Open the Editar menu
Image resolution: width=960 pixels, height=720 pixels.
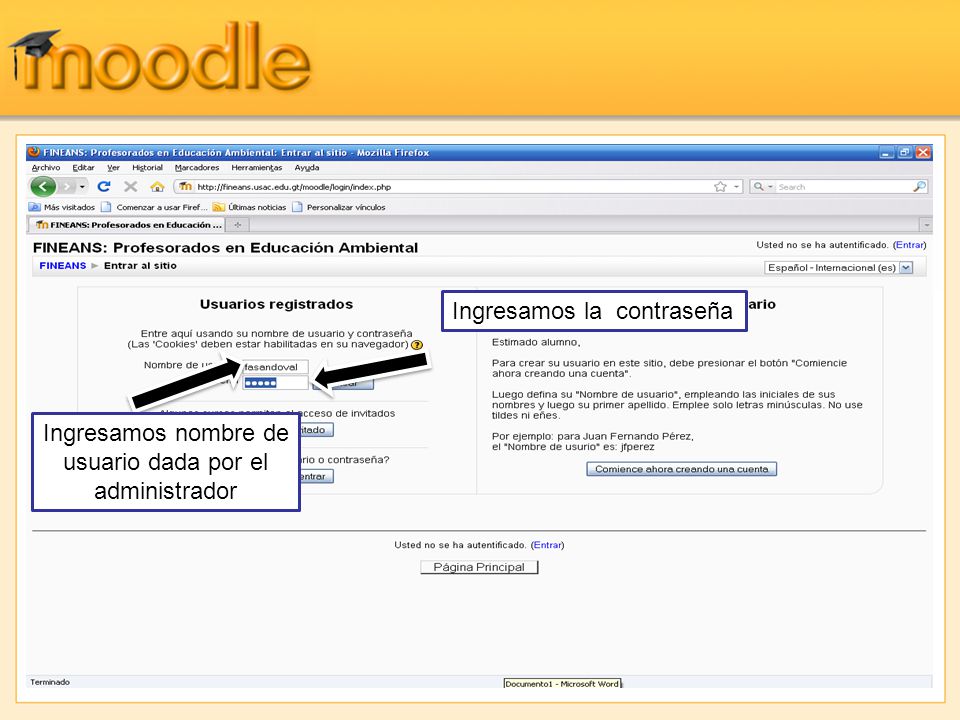83,168
